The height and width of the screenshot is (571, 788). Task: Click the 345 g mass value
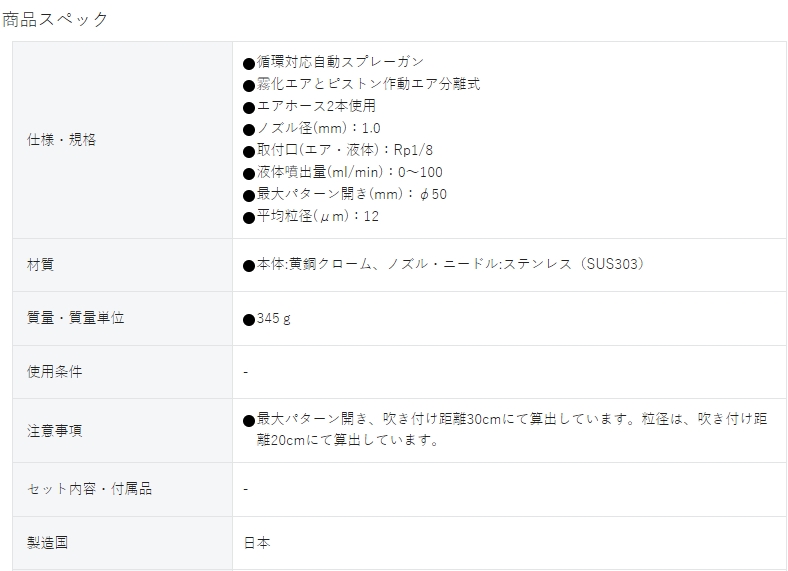(x=273, y=319)
